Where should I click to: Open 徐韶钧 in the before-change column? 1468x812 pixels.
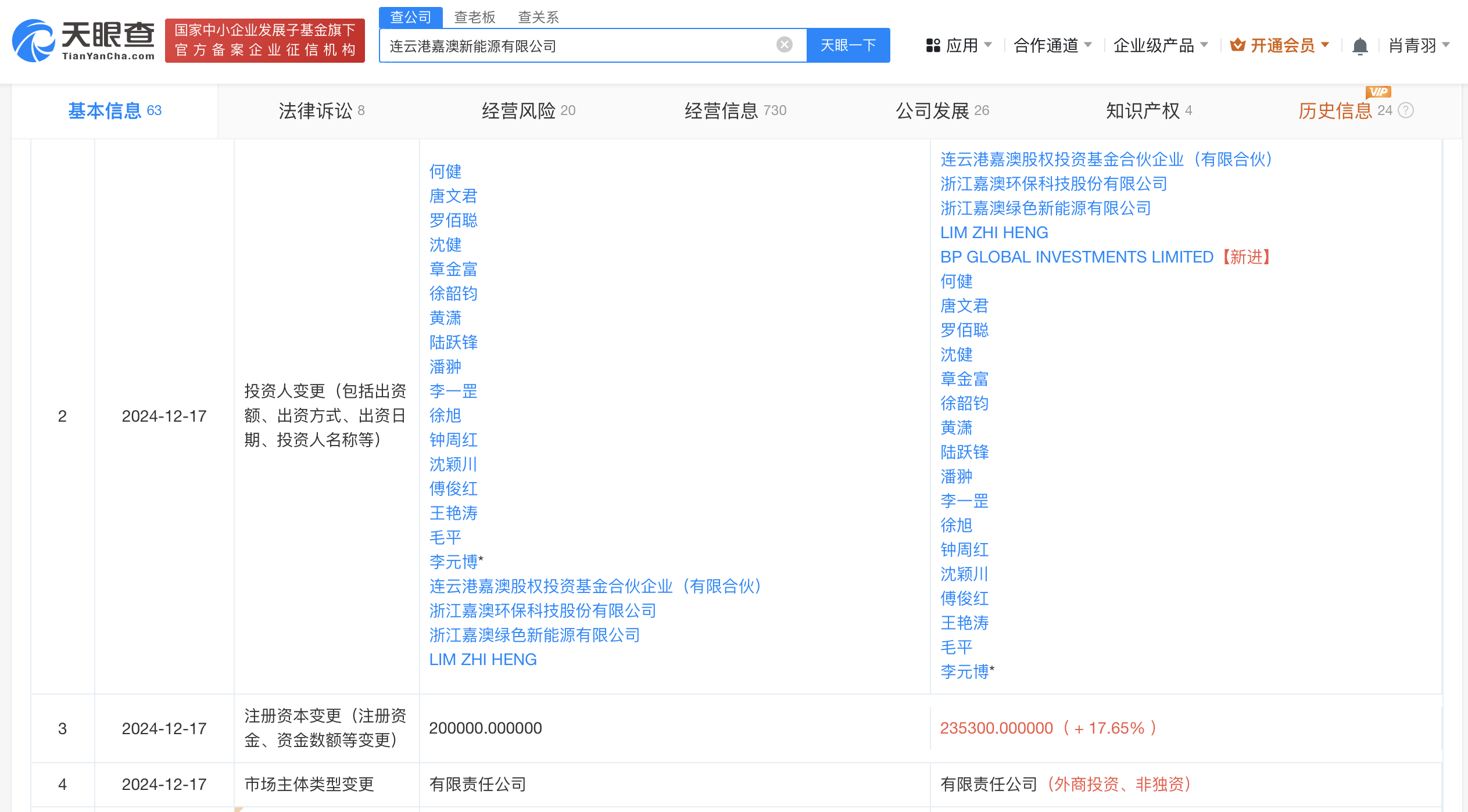[453, 293]
